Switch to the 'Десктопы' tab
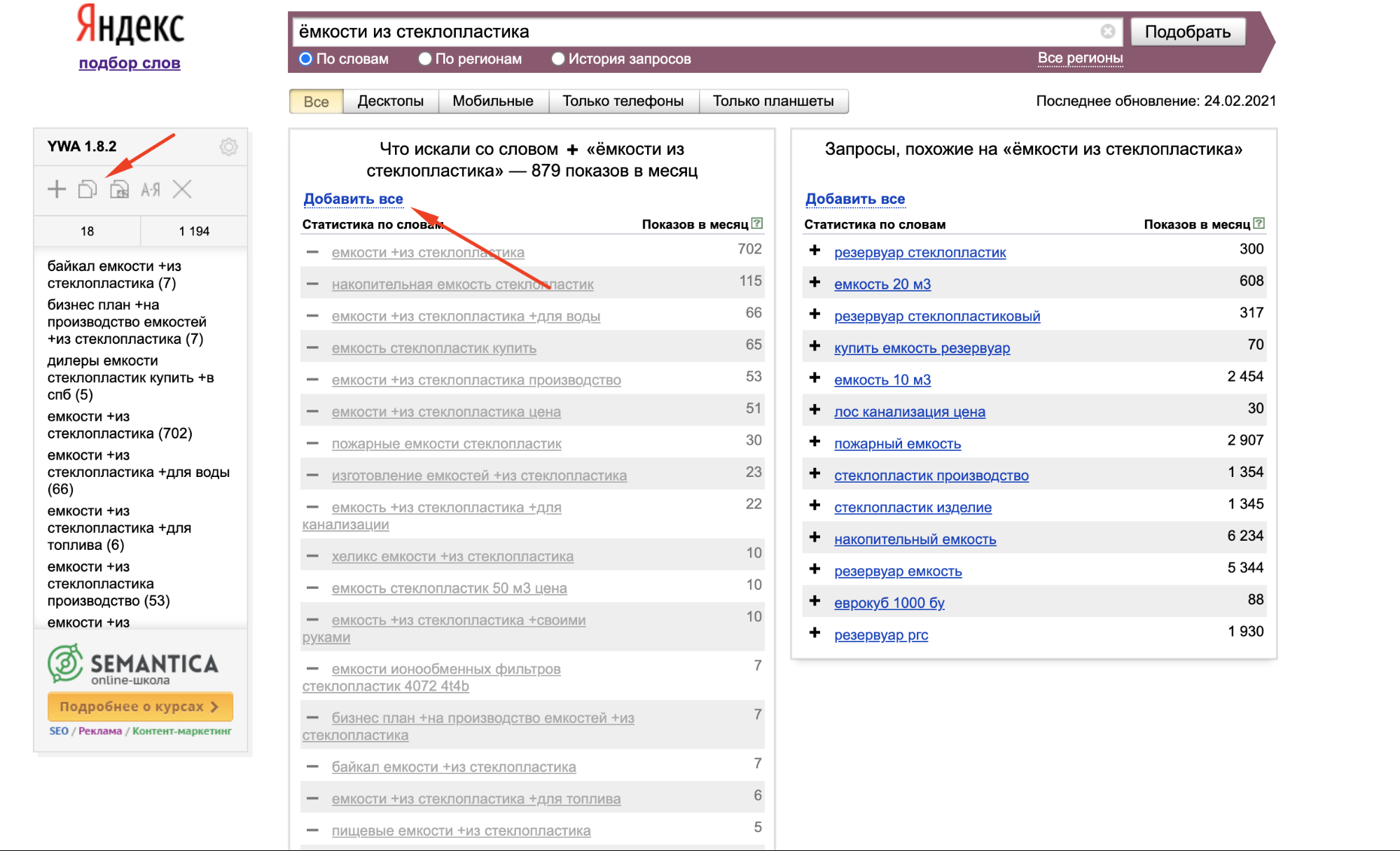This screenshot has width=1400, height=851. coord(390,102)
